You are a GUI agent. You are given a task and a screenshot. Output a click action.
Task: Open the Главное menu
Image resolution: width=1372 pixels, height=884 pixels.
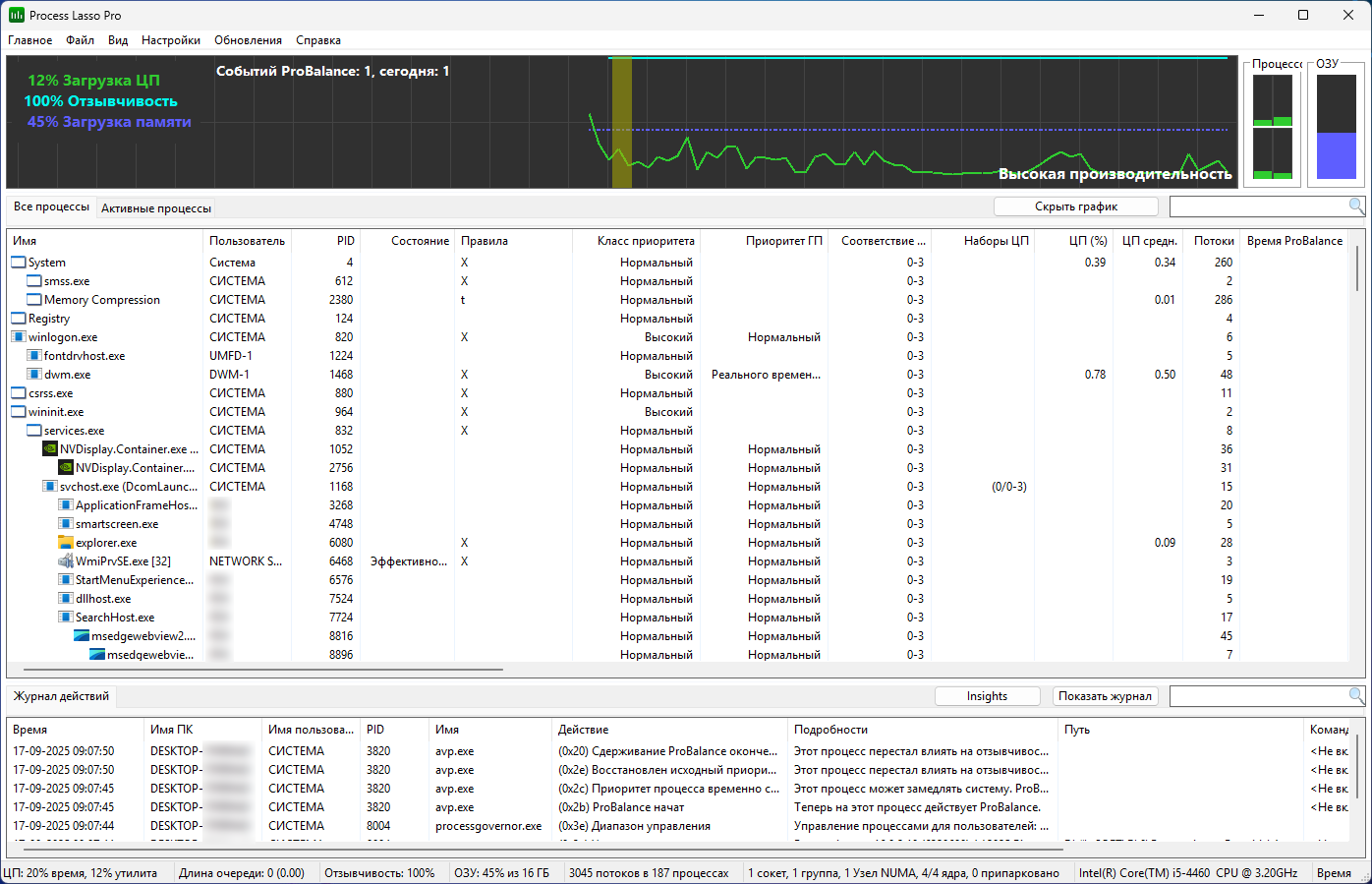30,40
